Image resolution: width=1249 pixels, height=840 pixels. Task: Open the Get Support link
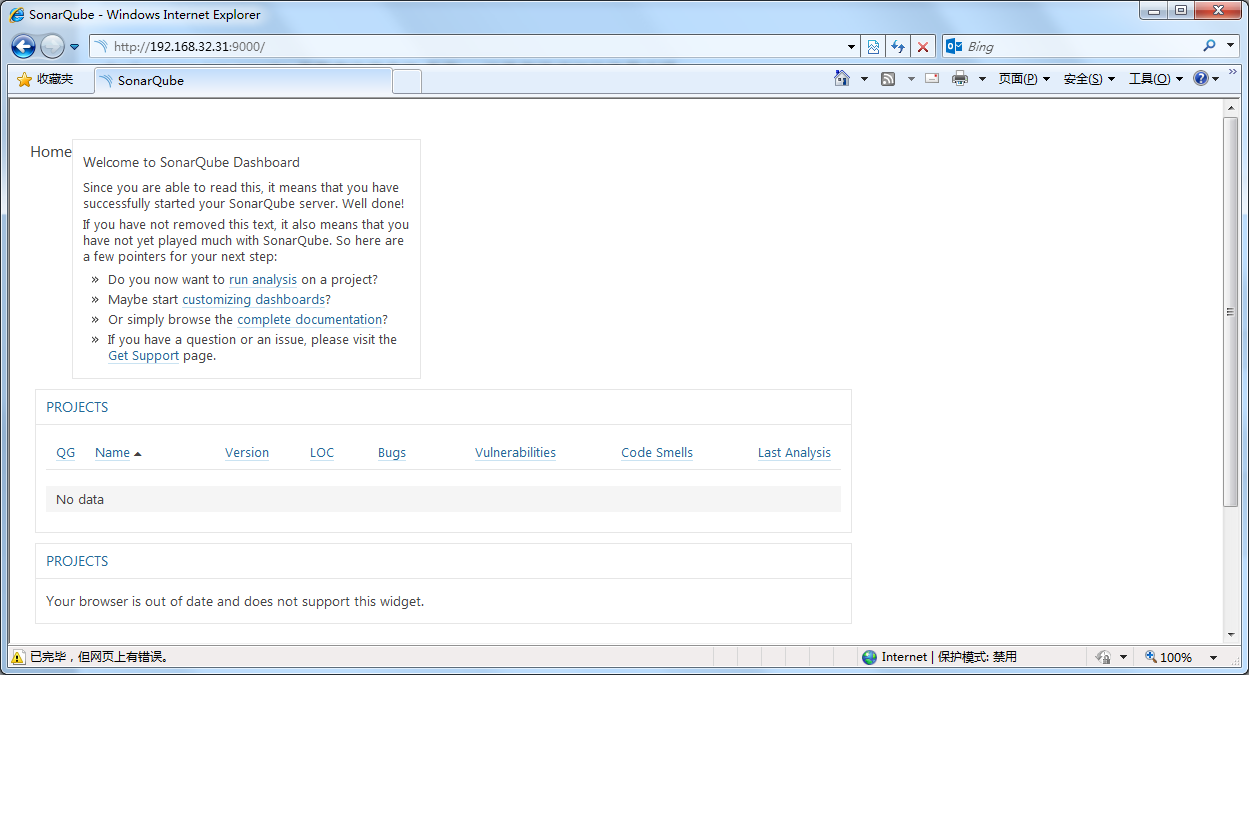tap(143, 356)
